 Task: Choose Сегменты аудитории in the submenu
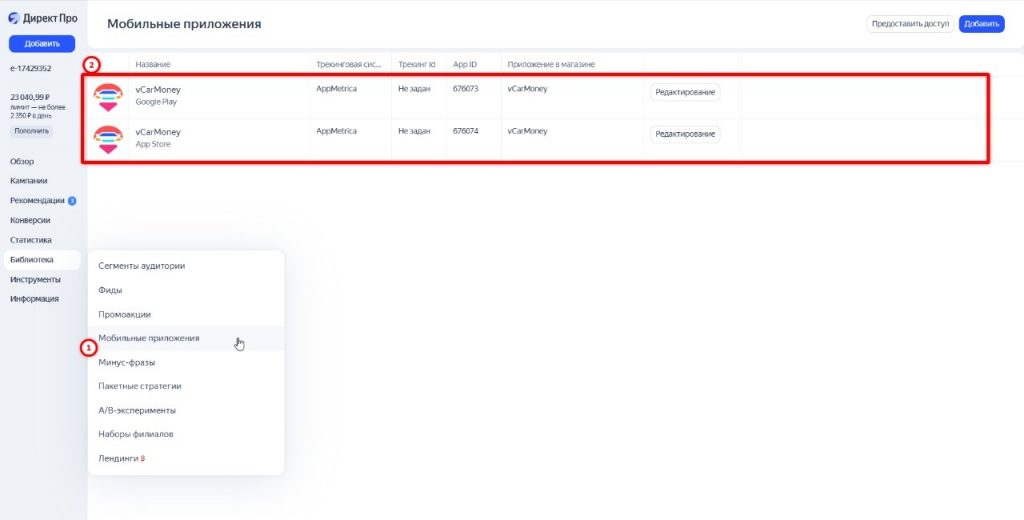pos(185,266)
